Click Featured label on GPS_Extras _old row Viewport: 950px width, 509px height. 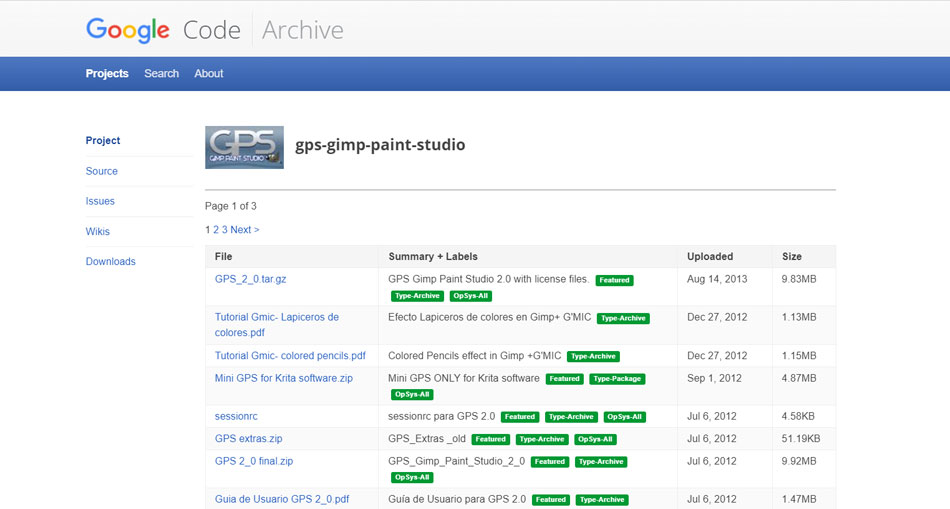tap(491, 439)
